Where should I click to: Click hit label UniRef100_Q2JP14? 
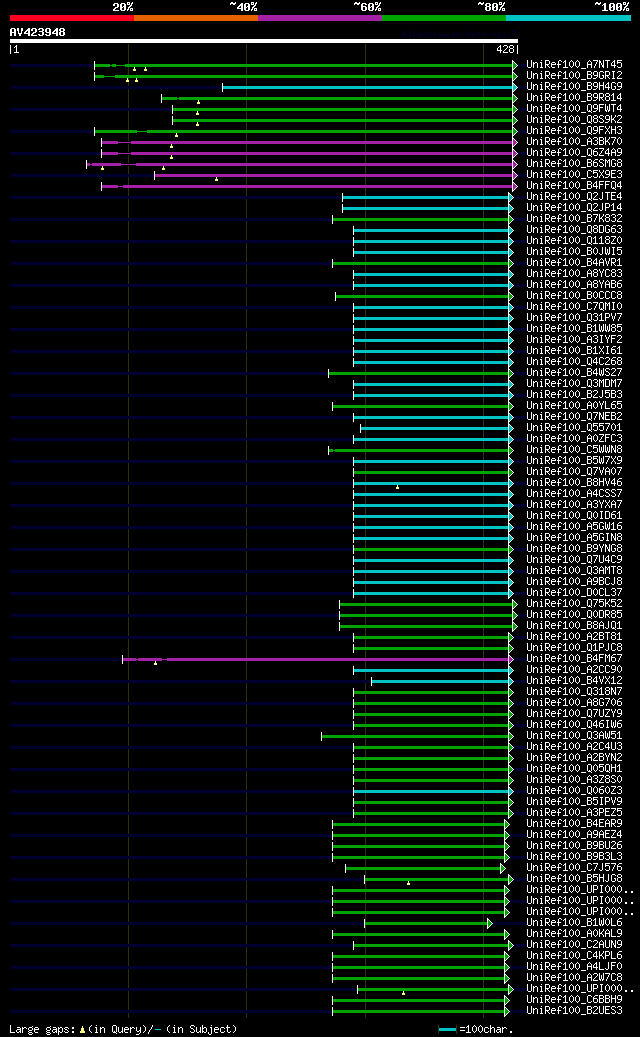tap(574, 208)
